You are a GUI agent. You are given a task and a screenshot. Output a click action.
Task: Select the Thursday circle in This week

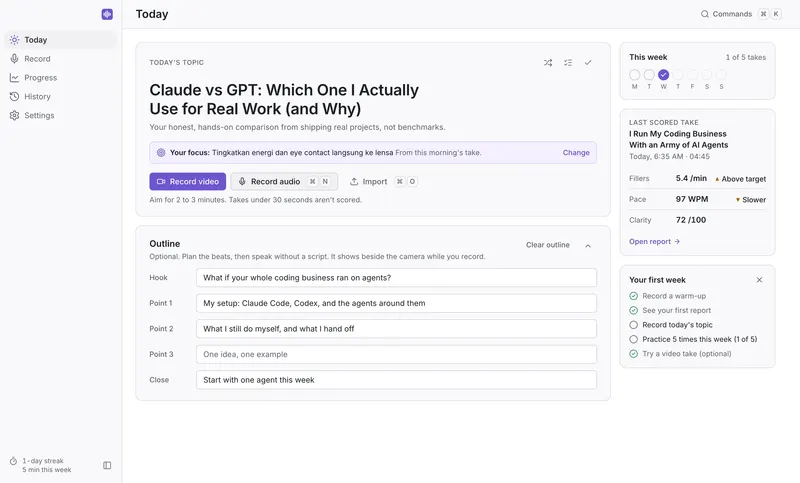click(678, 75)
